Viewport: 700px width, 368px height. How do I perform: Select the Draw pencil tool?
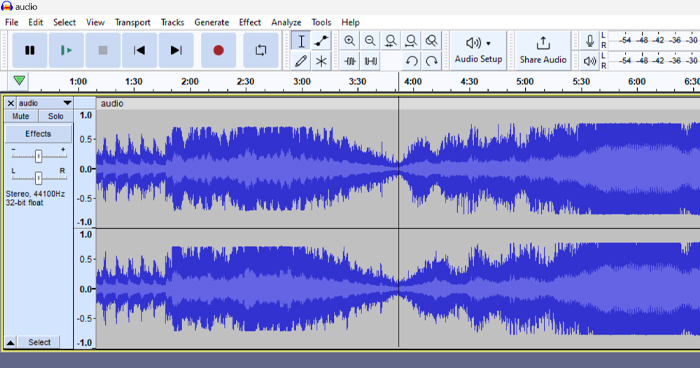point(301,61)
